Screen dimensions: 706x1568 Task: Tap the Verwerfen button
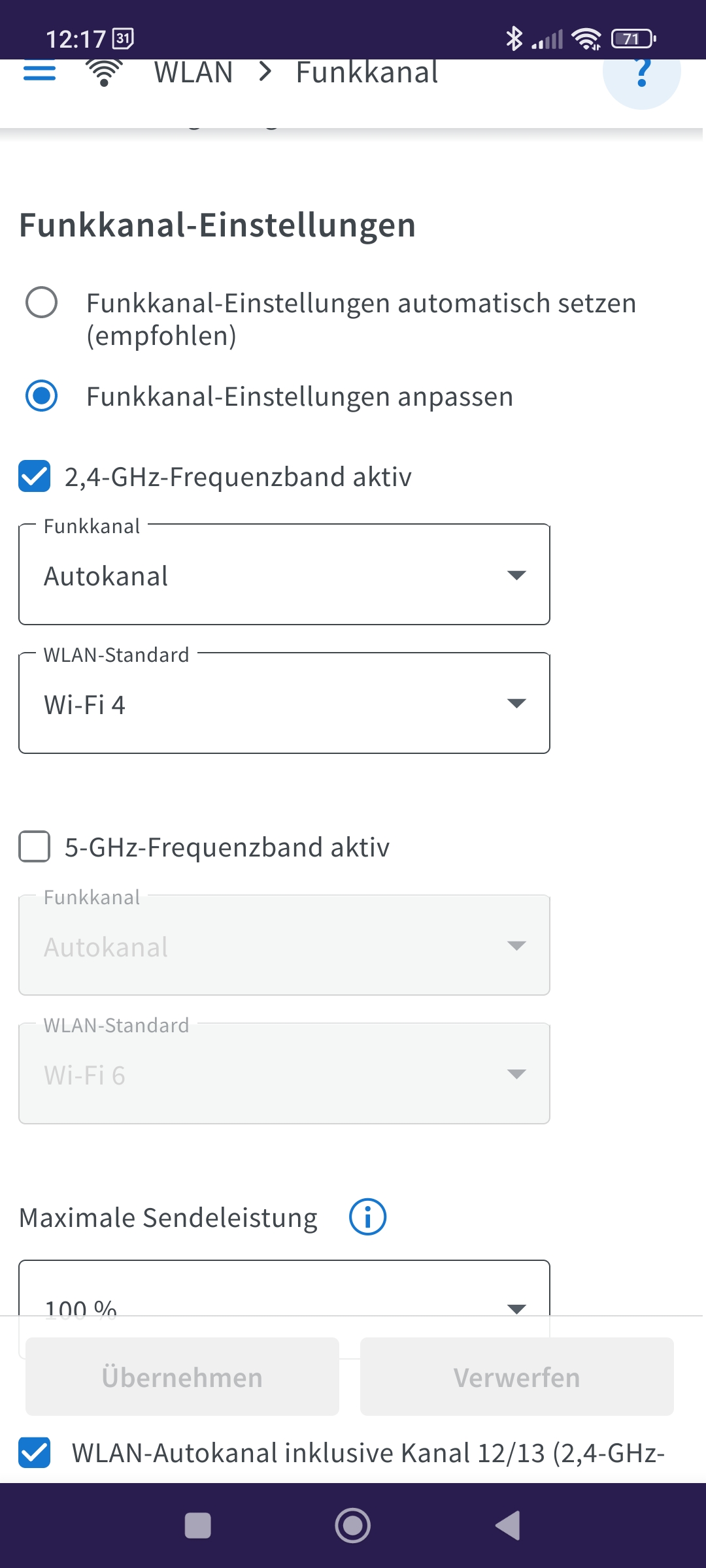pyautogui.click(x=517, y=1377)
